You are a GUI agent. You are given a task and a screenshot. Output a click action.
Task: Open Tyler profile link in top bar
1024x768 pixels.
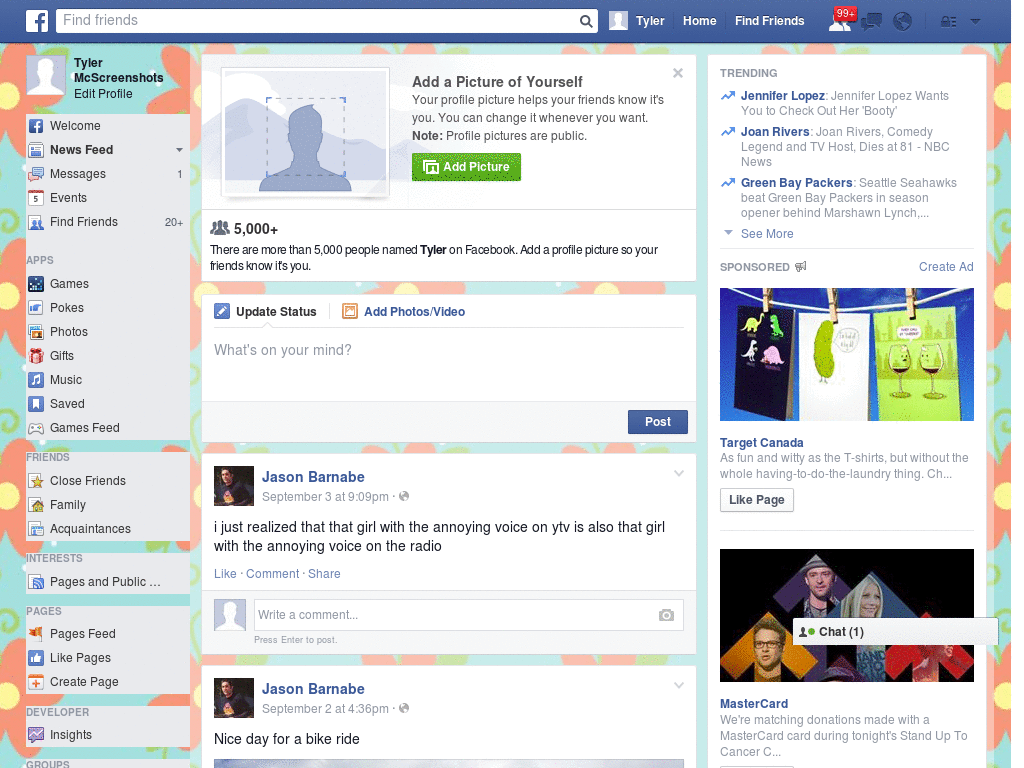(650, 21)
